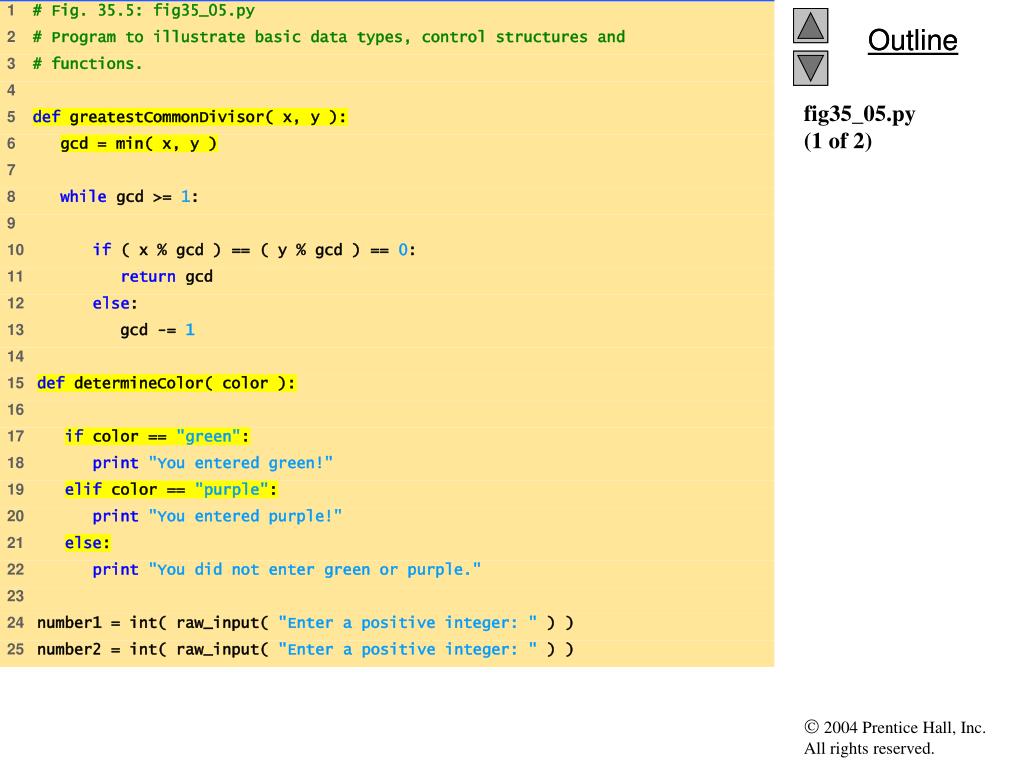Click the elif color == "purple" line
The image size is (1024, 768).
point(171,490)
